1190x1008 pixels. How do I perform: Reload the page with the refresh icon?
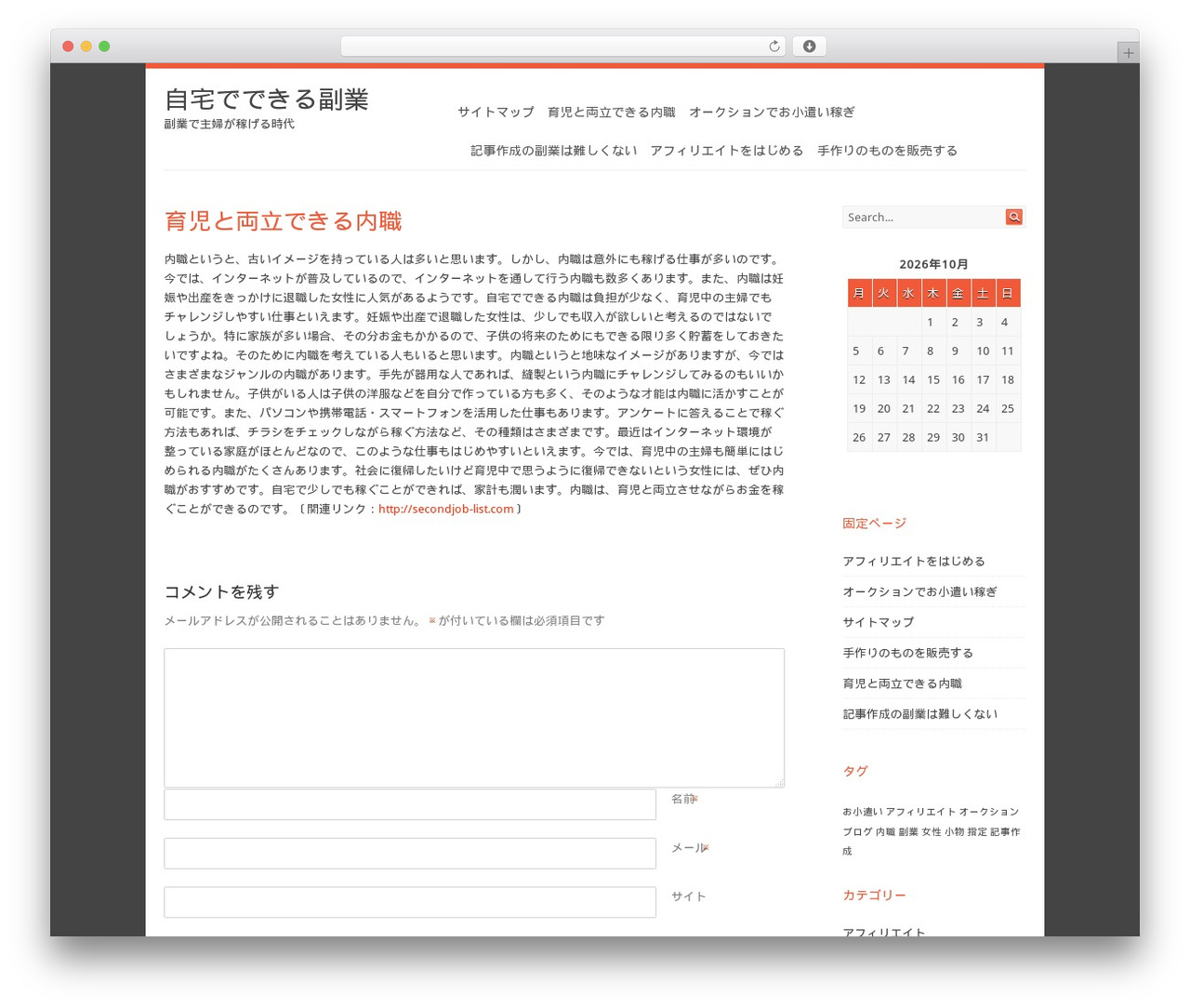click(774, 46)
